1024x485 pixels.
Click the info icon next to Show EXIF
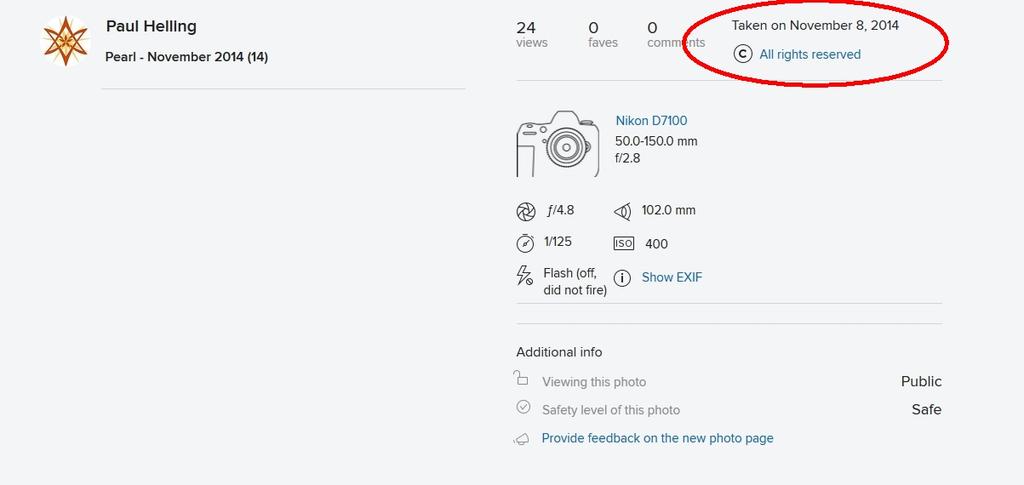click(x=622, y=278)
